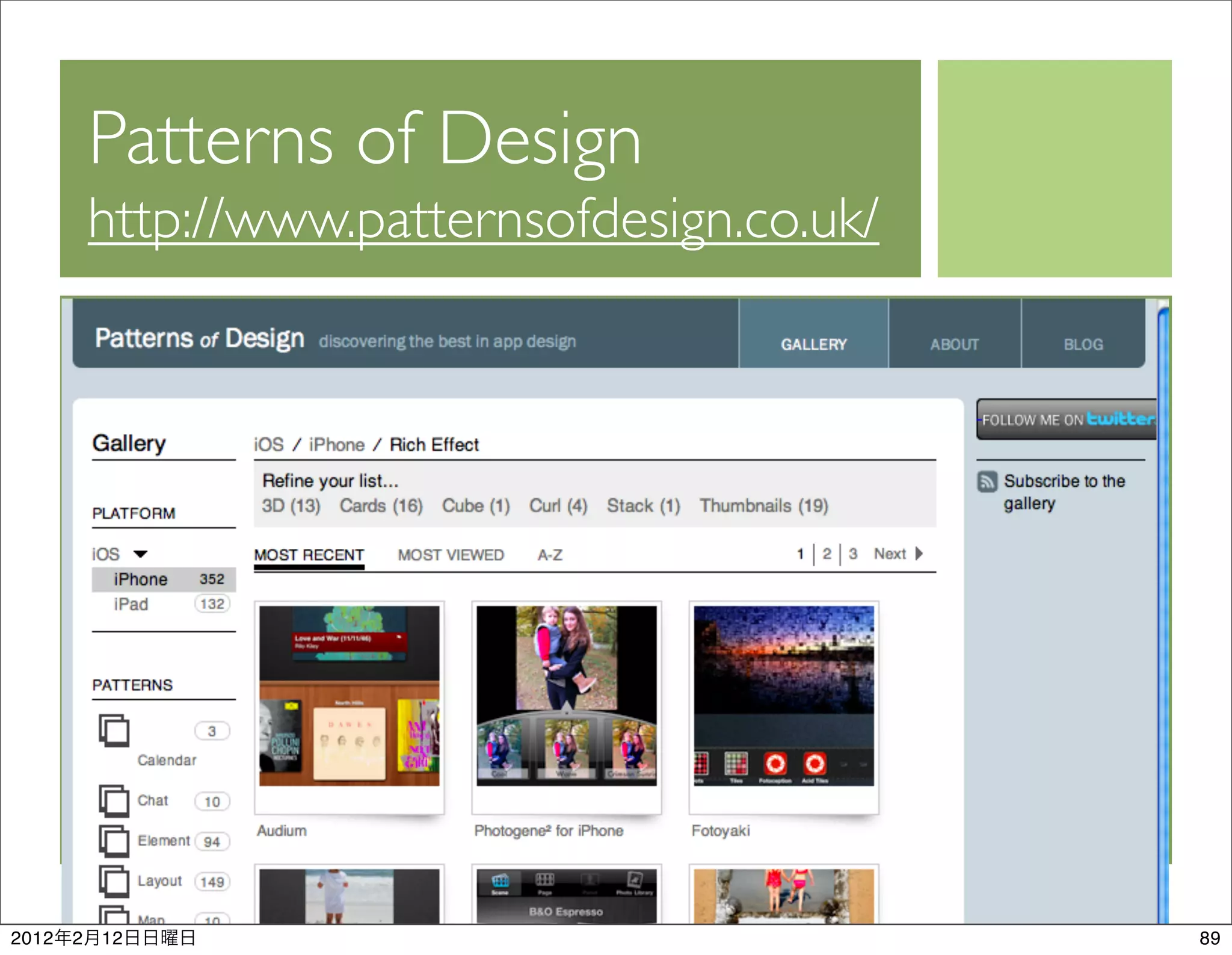Click the Chat count badge 10

[212, 802]
